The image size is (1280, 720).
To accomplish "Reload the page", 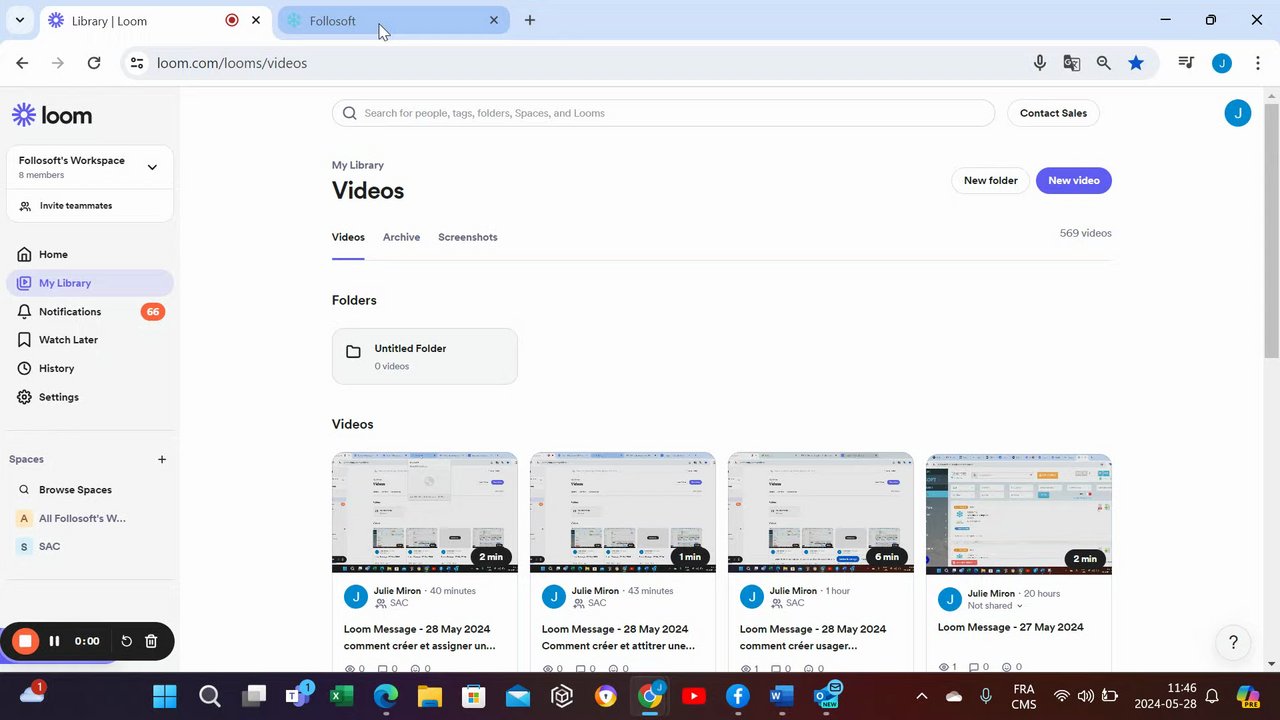I will pyautogui.click(x=94, y=63).
